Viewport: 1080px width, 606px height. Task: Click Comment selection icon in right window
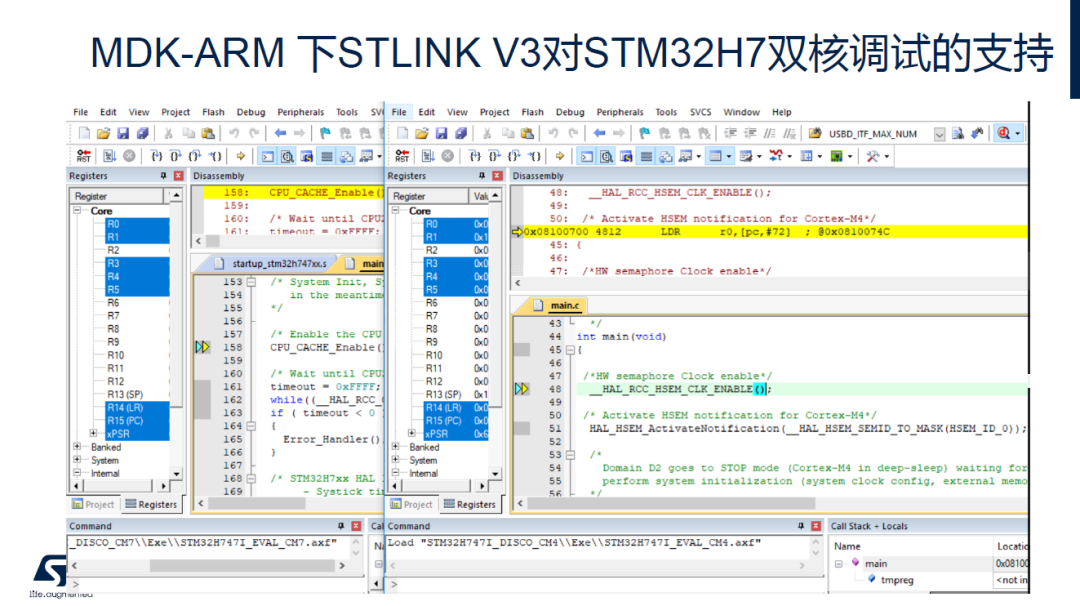click(x=770, y=134)
